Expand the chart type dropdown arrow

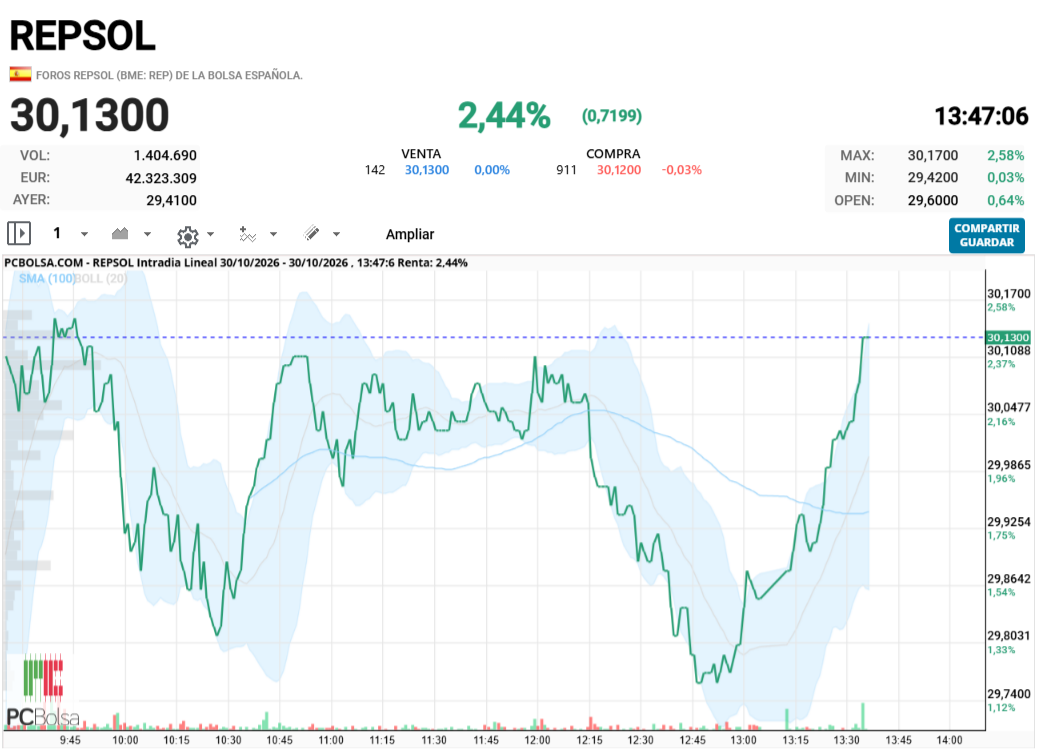(147, 234)
